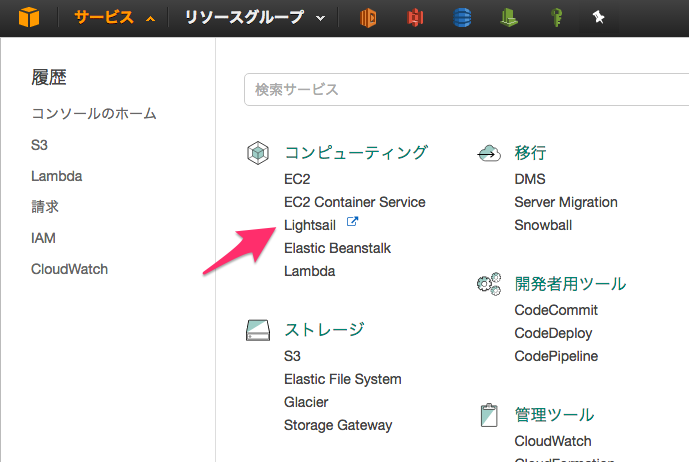The height and width of the screenshot is (462, 689).
Task: Open the orange EC2 shortcut icon
Action: 371,18
